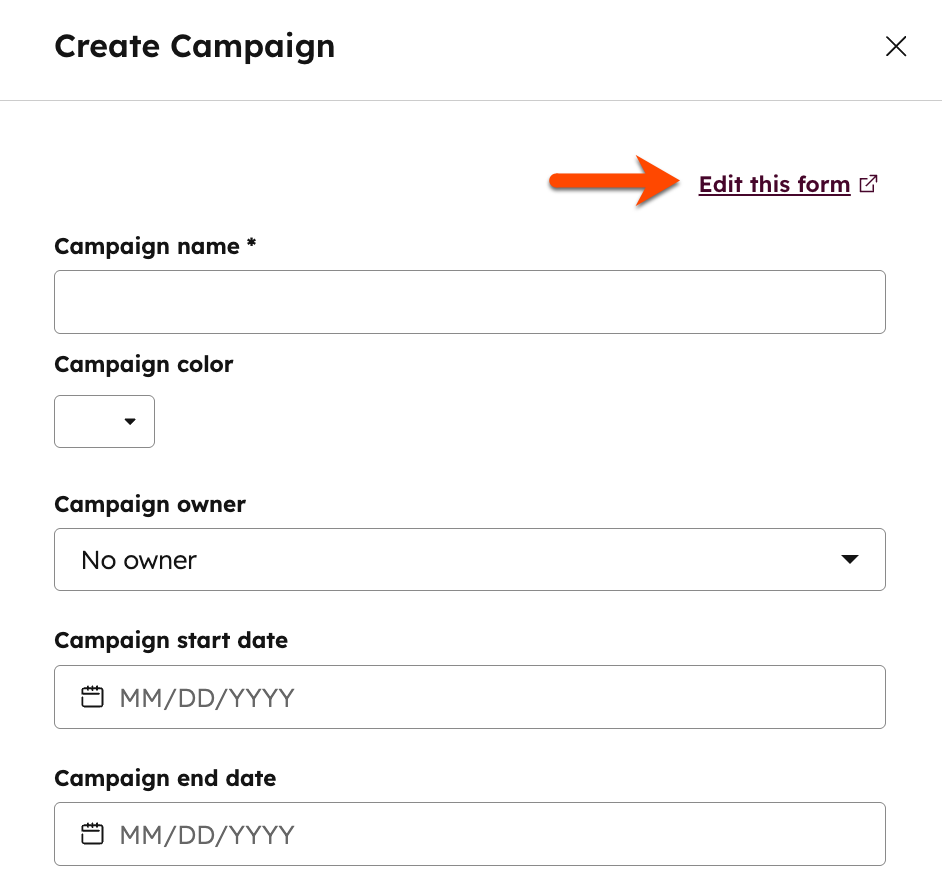Viewport: 942px width, 894px height.
Task: Click Edit this form to customize fields
Action: [x=774, y=184]
